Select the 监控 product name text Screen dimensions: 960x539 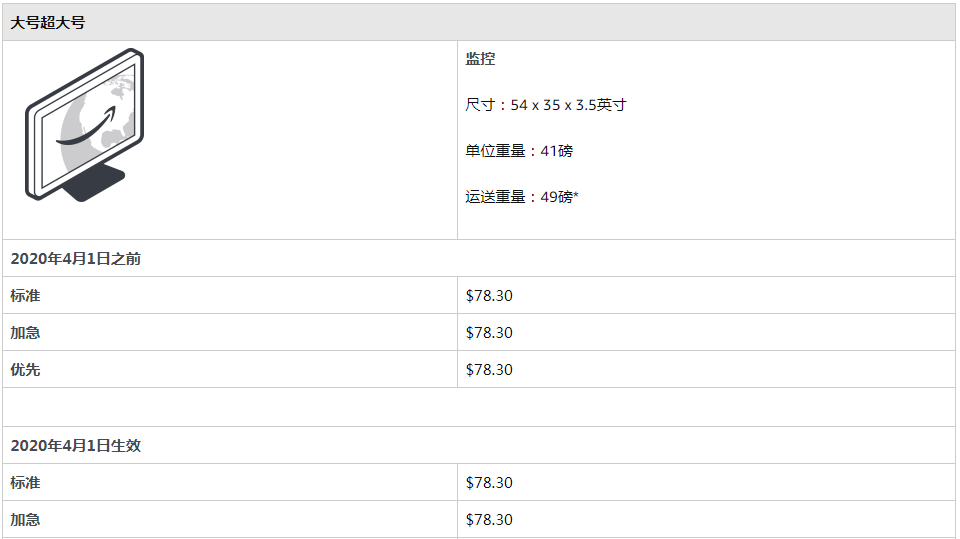[480, 59]
